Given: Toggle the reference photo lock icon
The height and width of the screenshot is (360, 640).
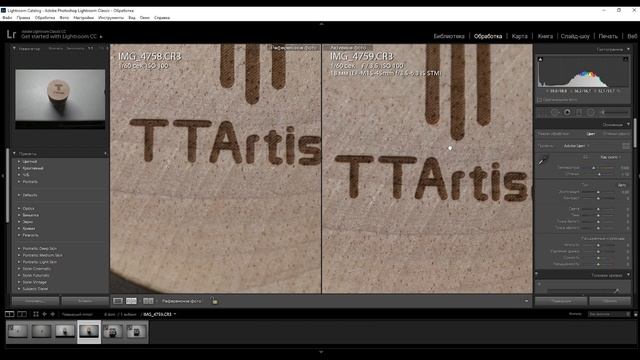Looking at the screenshot, I should (x=214, y=301).
